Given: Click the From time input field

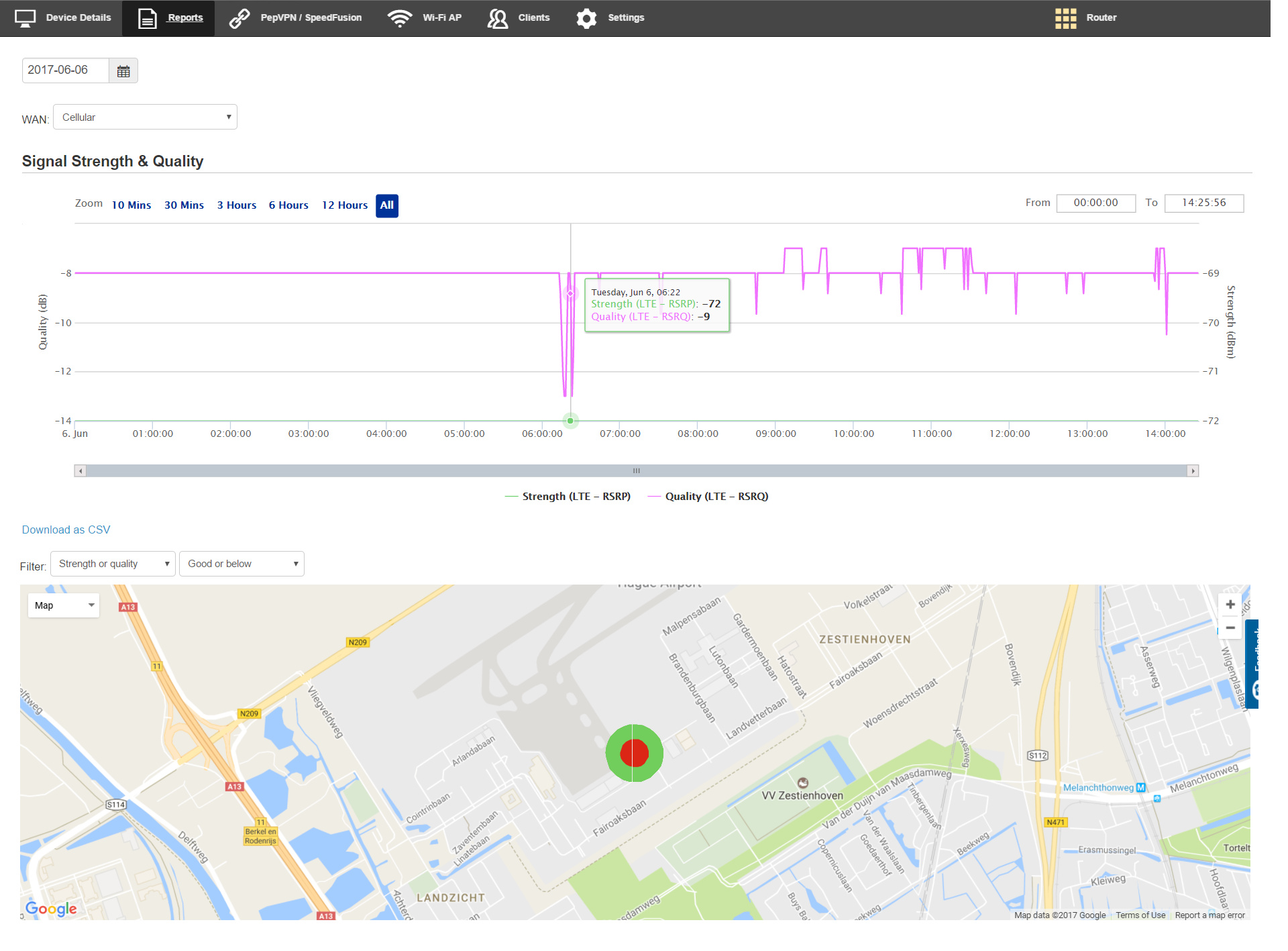Looking at the screenshot, I should point(1095,203).
